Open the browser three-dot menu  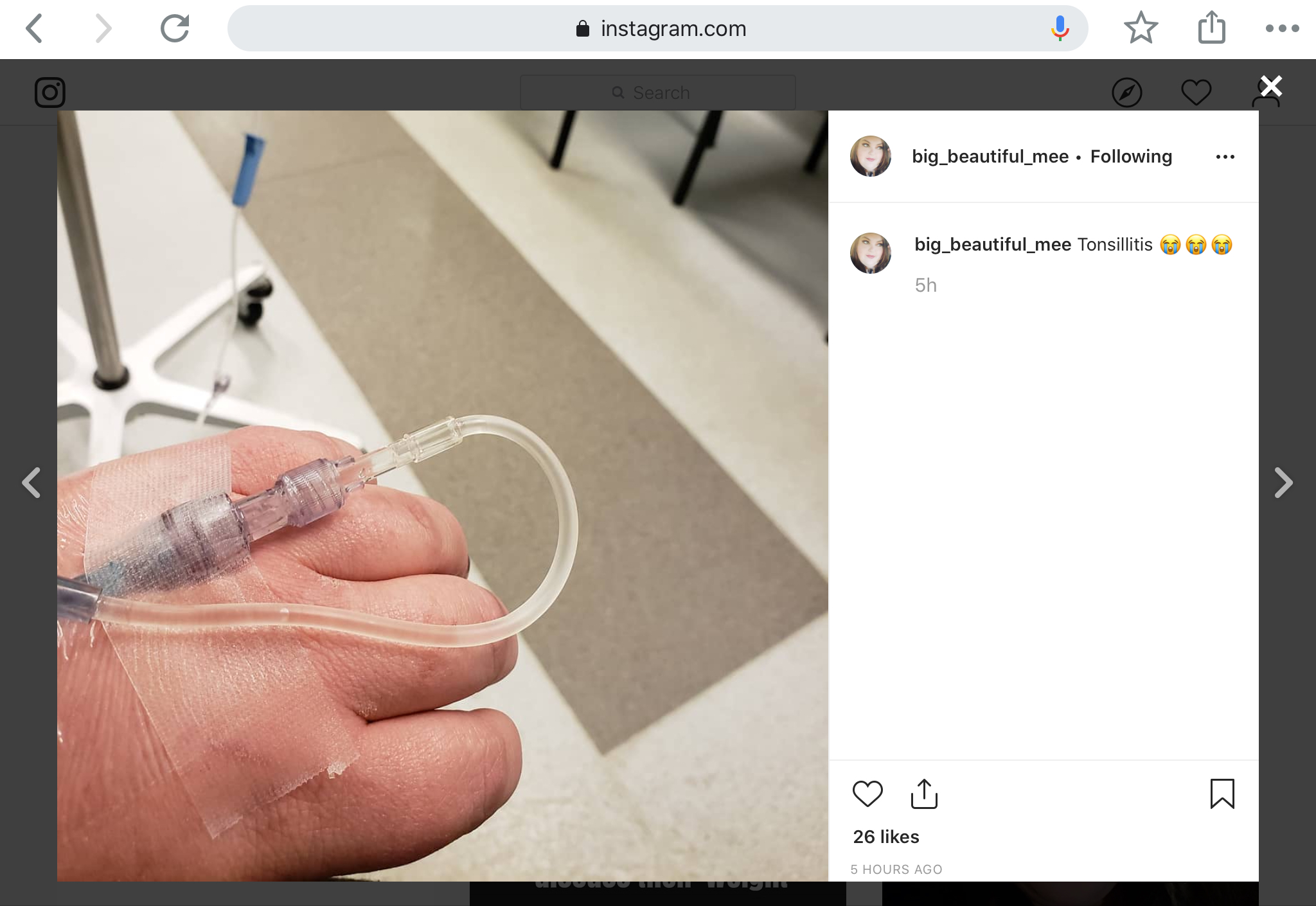[x=1282, y=28]
